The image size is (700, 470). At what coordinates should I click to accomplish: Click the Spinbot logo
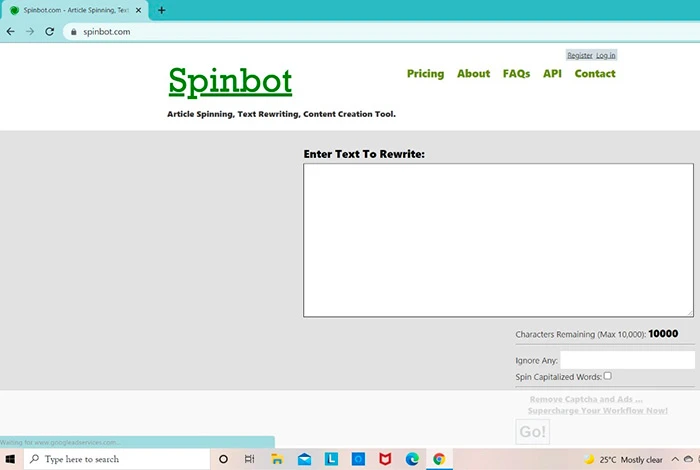[x=230, y=81]
